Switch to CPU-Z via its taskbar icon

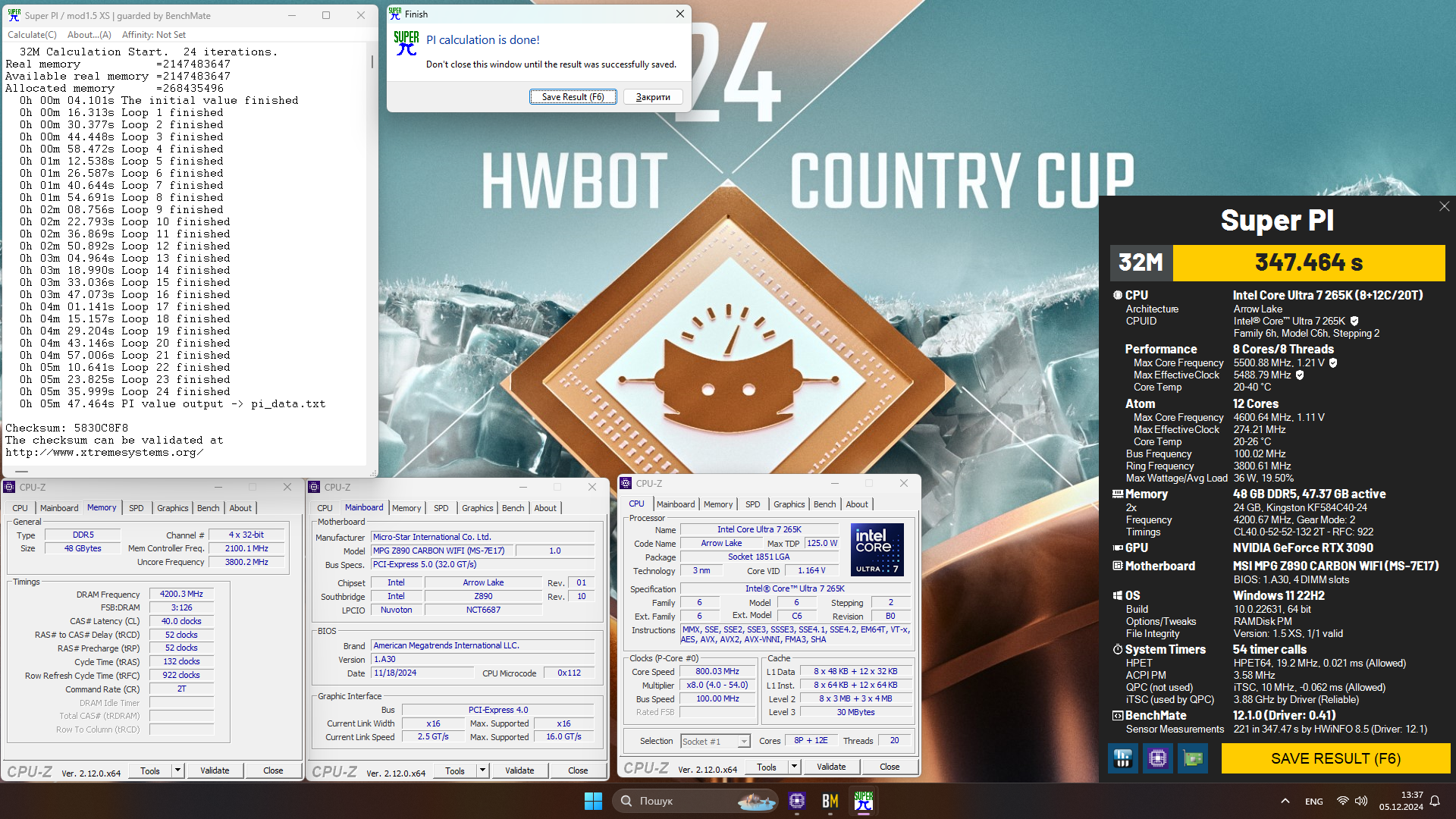coord(796,801)
